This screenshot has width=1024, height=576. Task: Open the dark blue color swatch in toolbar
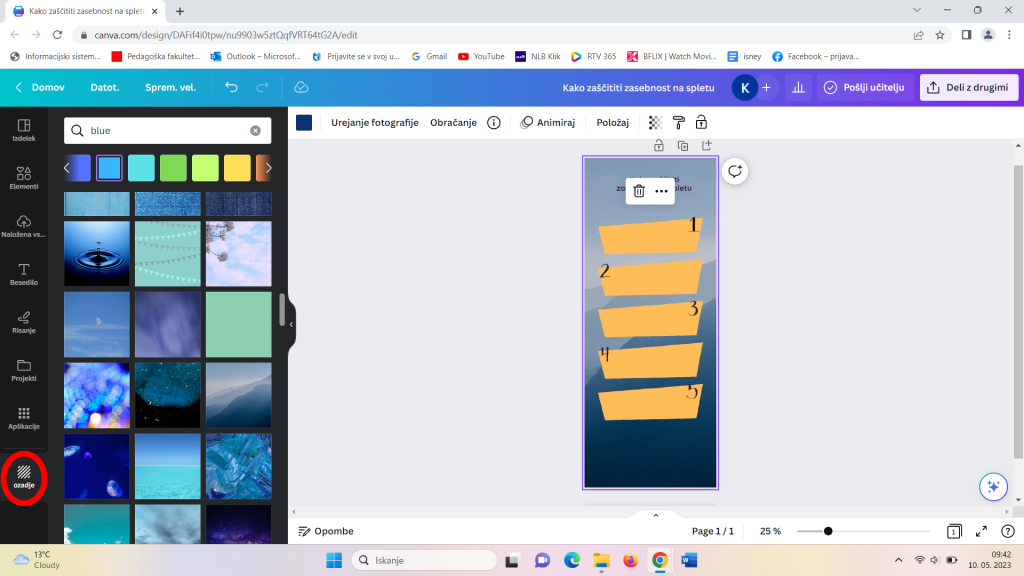point(304,122)
